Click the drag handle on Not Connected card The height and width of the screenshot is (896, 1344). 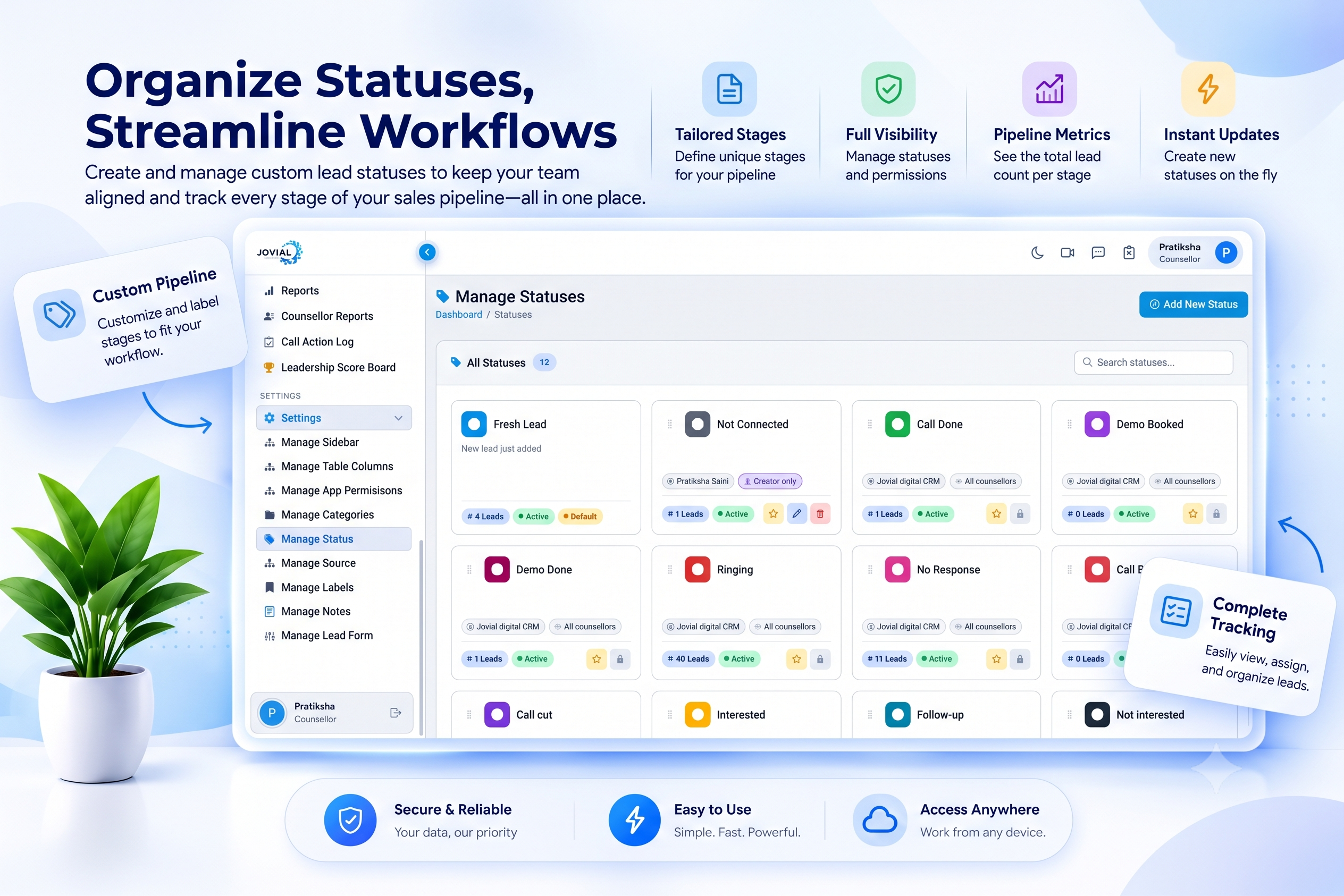pos(669,424)
